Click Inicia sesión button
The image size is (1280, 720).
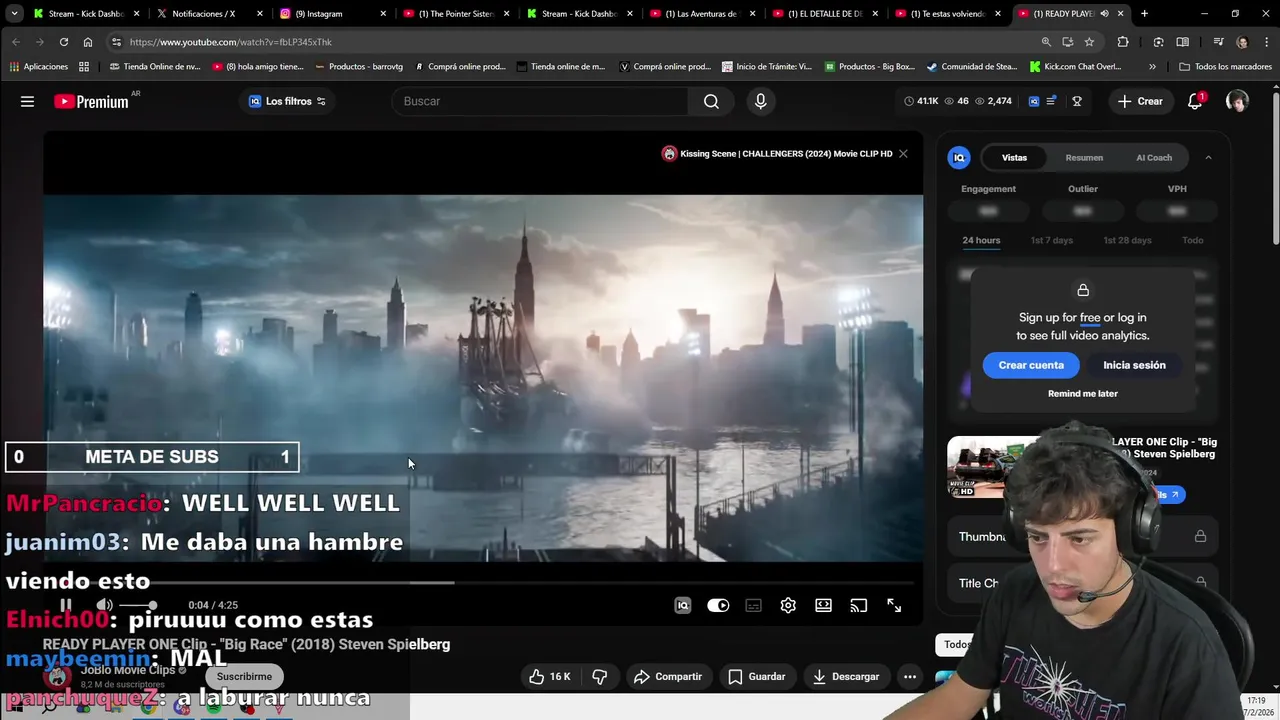[x=1134, y=365]
